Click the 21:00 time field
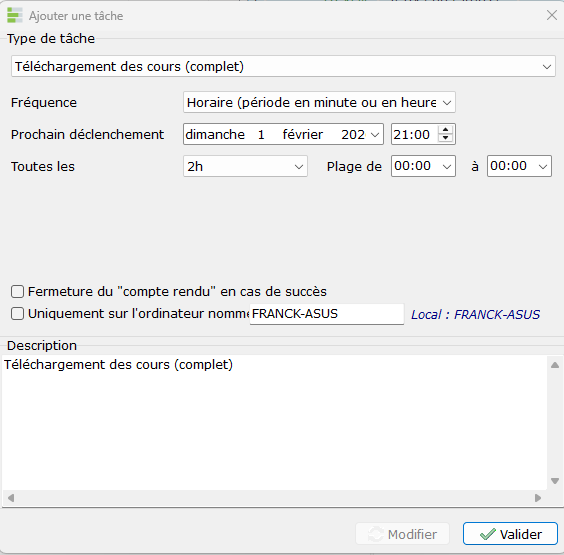 (x=414, y=135)
